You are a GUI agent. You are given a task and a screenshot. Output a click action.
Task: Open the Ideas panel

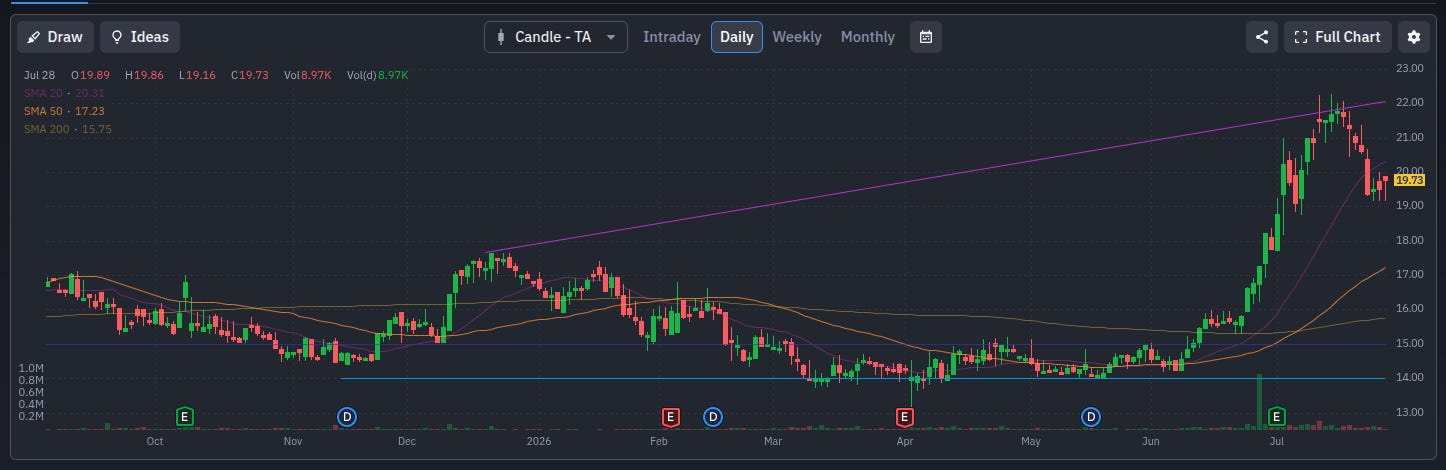(x=139, y=37)
